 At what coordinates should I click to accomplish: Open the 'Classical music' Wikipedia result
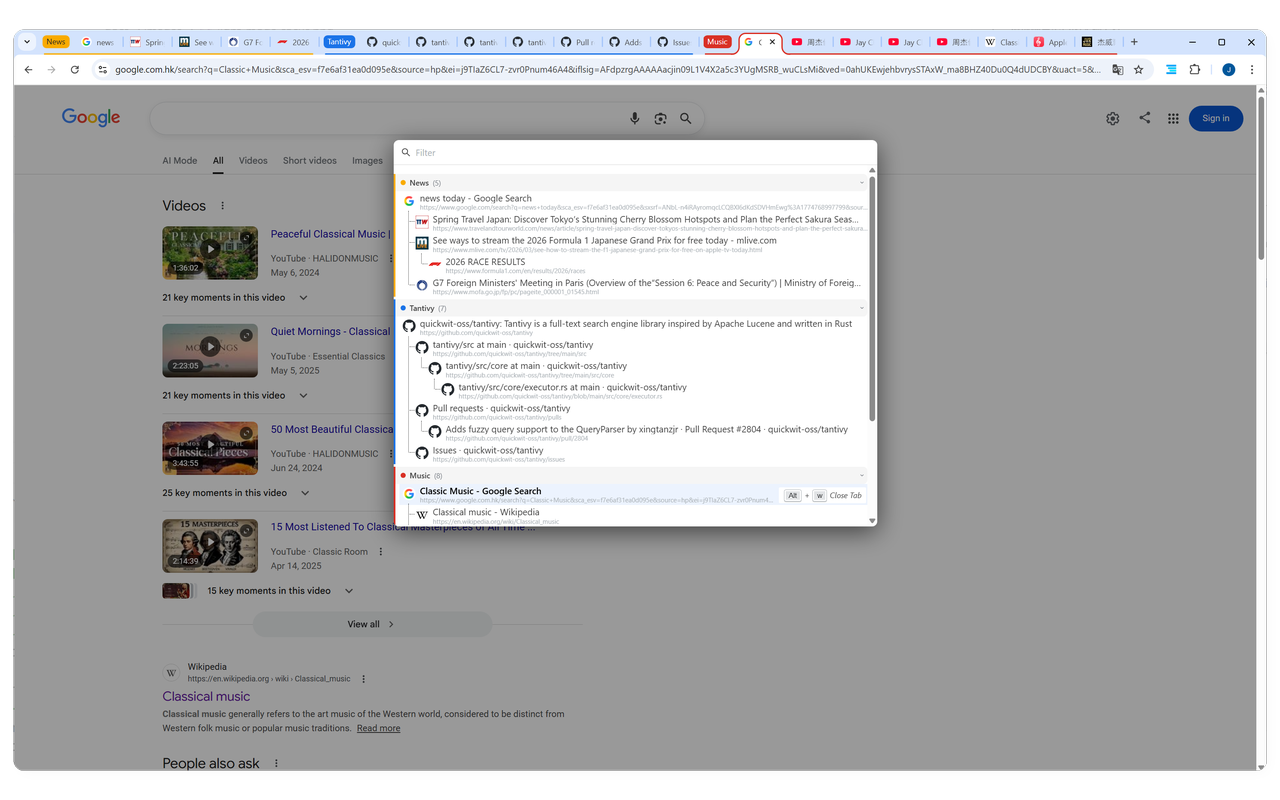(206, 696)
